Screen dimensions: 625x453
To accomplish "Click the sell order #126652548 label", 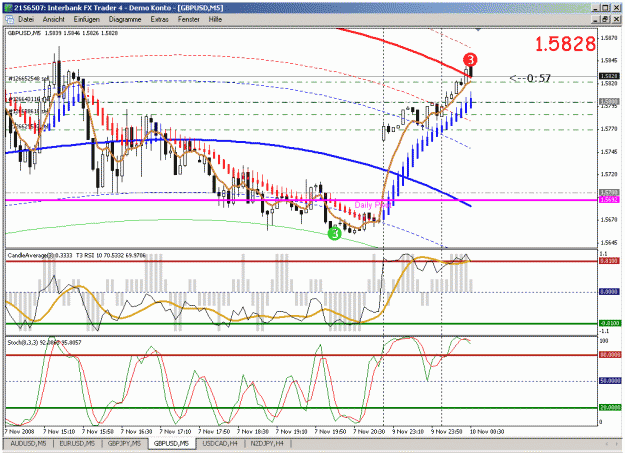I will (29, 79).
